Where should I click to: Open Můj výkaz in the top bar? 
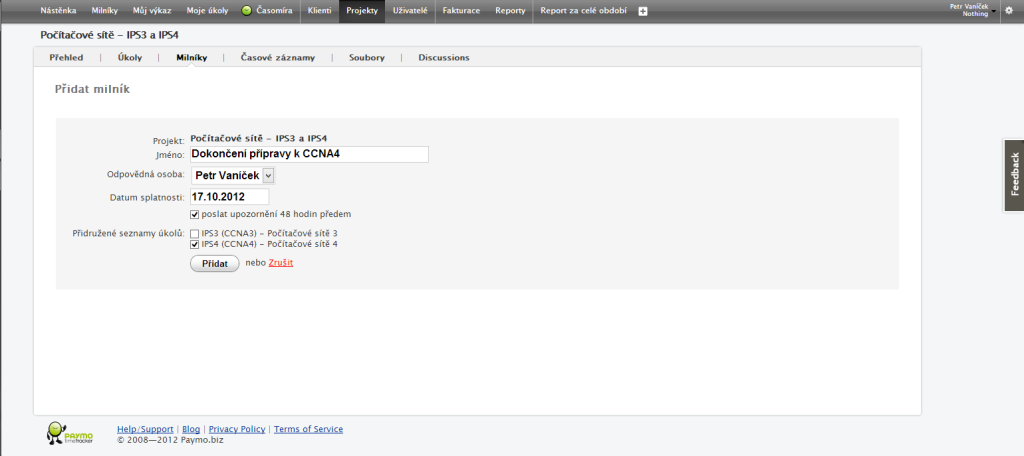152,11
